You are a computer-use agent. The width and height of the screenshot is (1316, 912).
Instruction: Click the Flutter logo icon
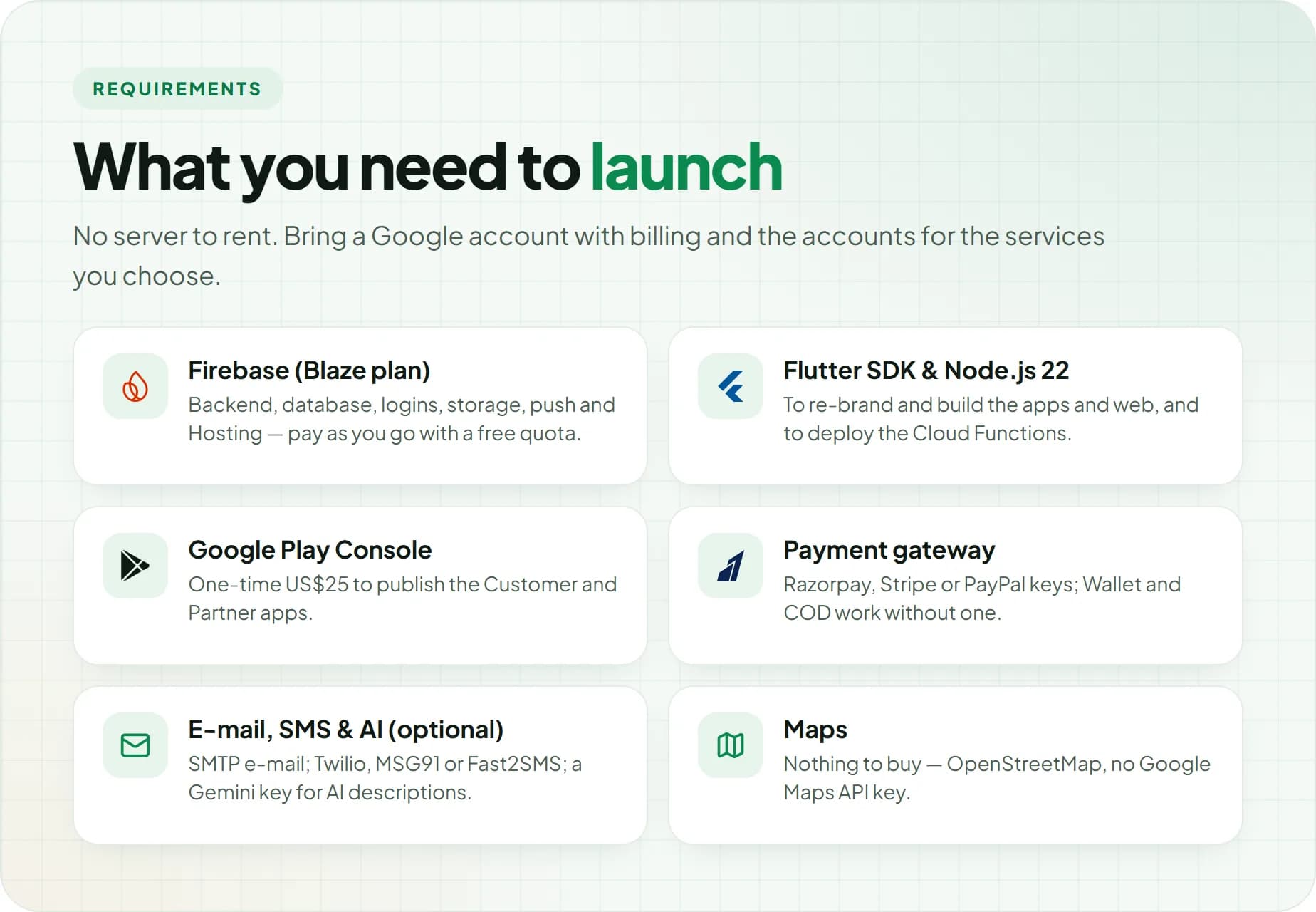(731, 386)
